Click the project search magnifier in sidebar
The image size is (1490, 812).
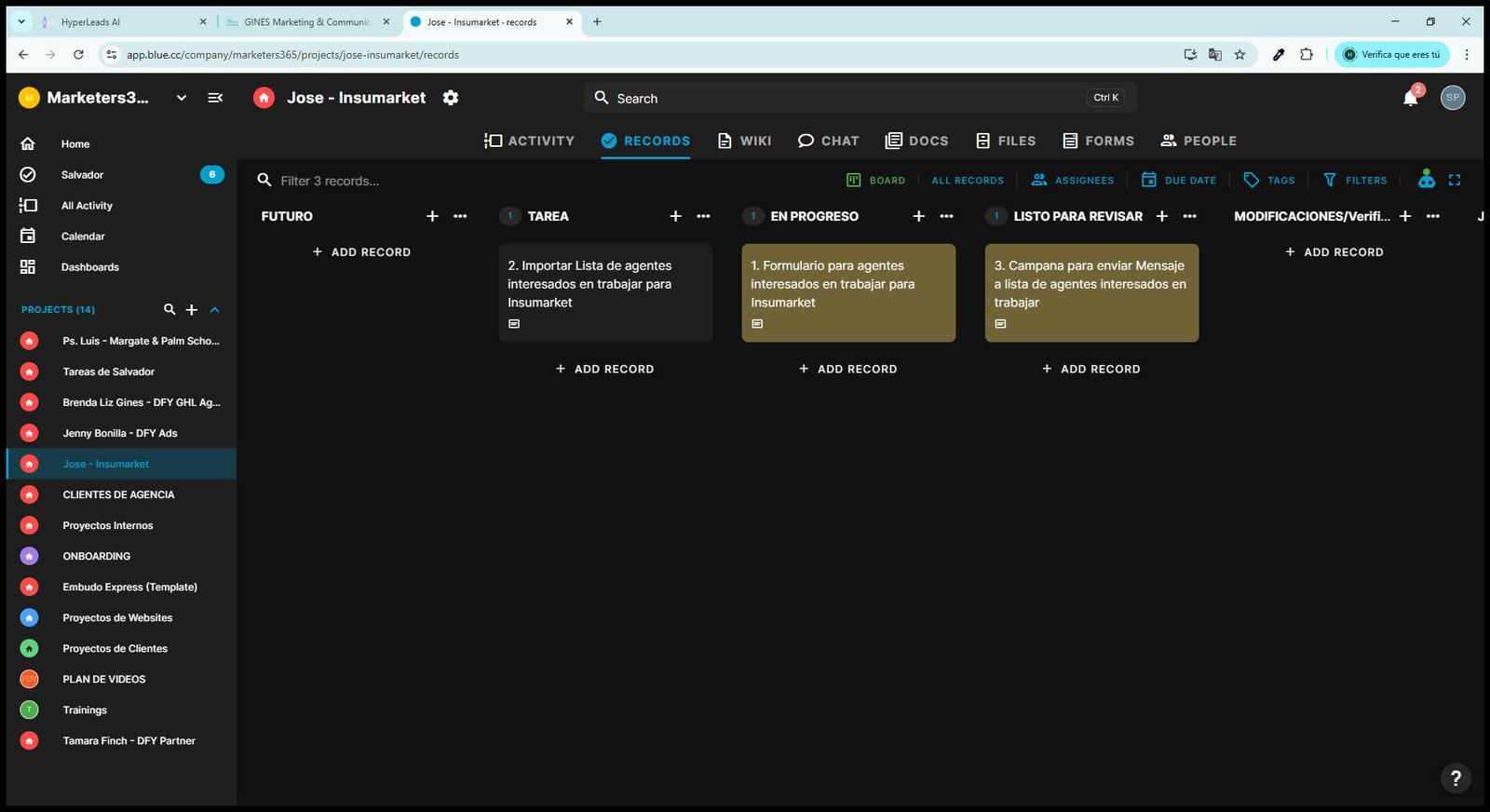point(169,309)
